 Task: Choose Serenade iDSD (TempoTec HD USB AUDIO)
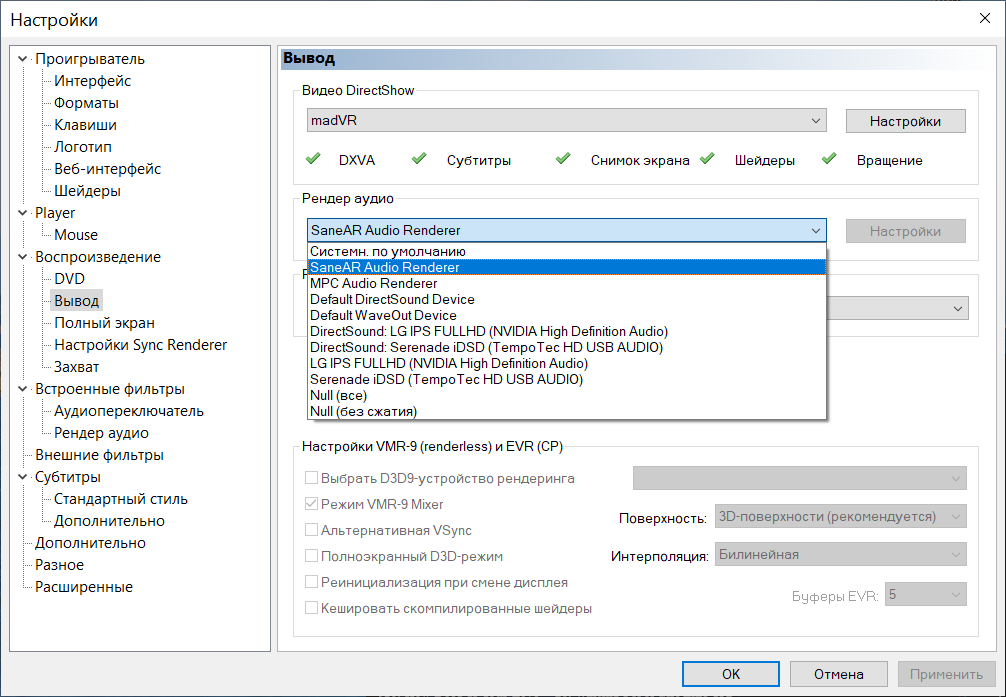point(446,379)
